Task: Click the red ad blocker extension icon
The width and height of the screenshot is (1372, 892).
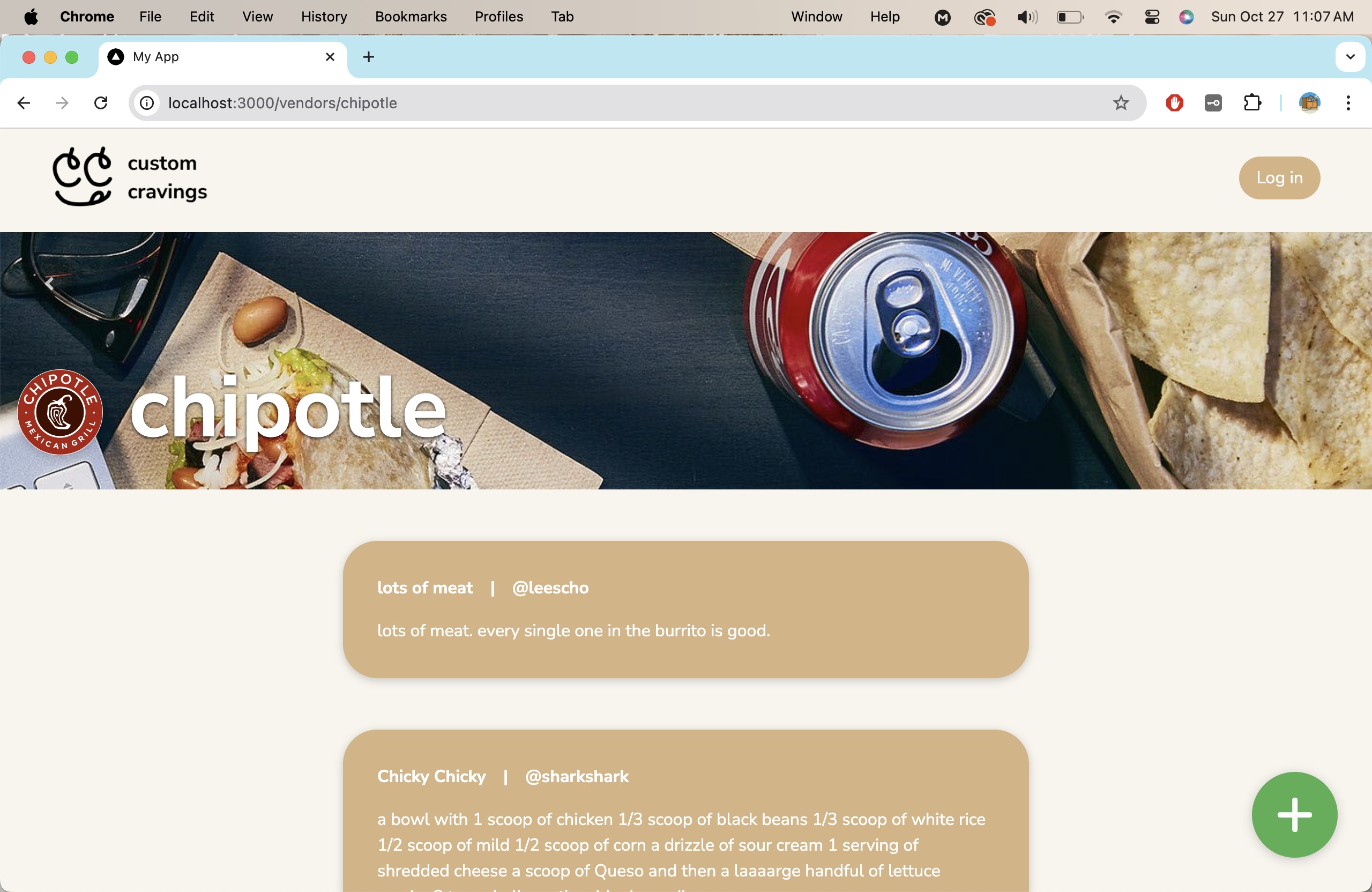Action: coord(1174,103)
